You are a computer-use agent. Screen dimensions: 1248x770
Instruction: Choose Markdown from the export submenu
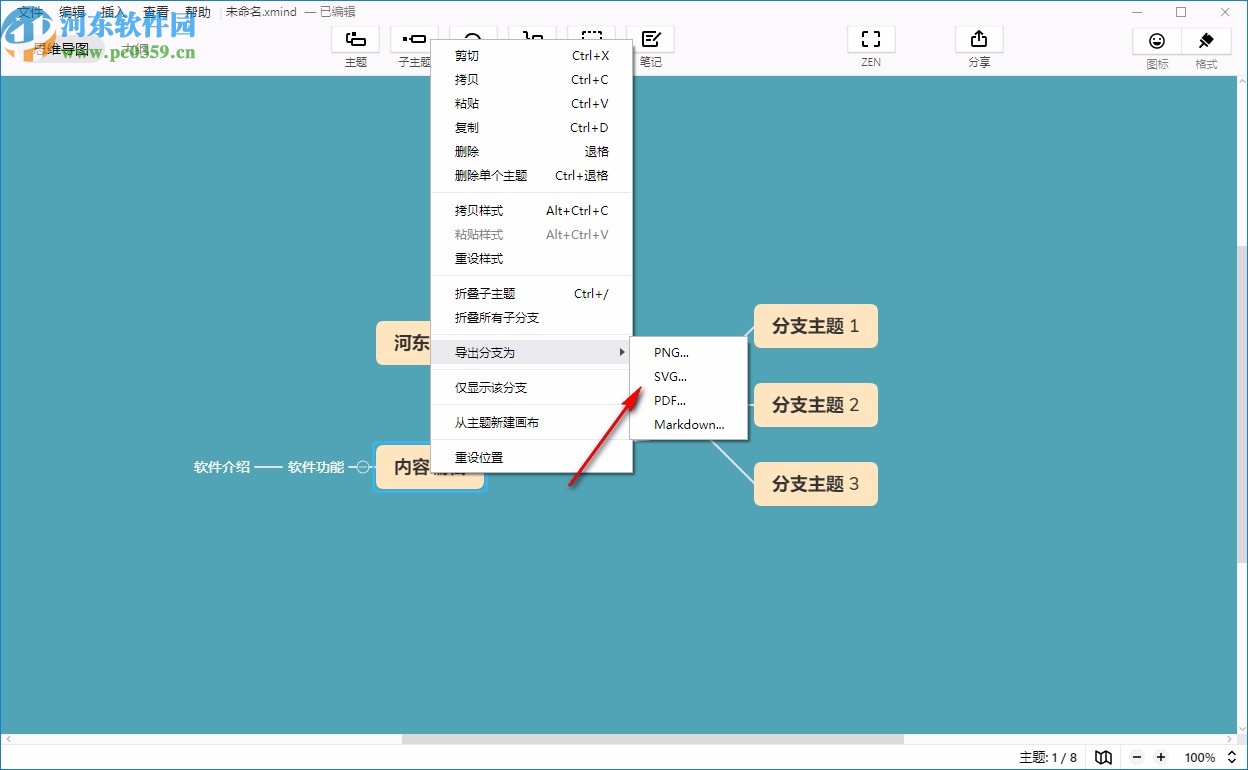(x=688, y=424)
